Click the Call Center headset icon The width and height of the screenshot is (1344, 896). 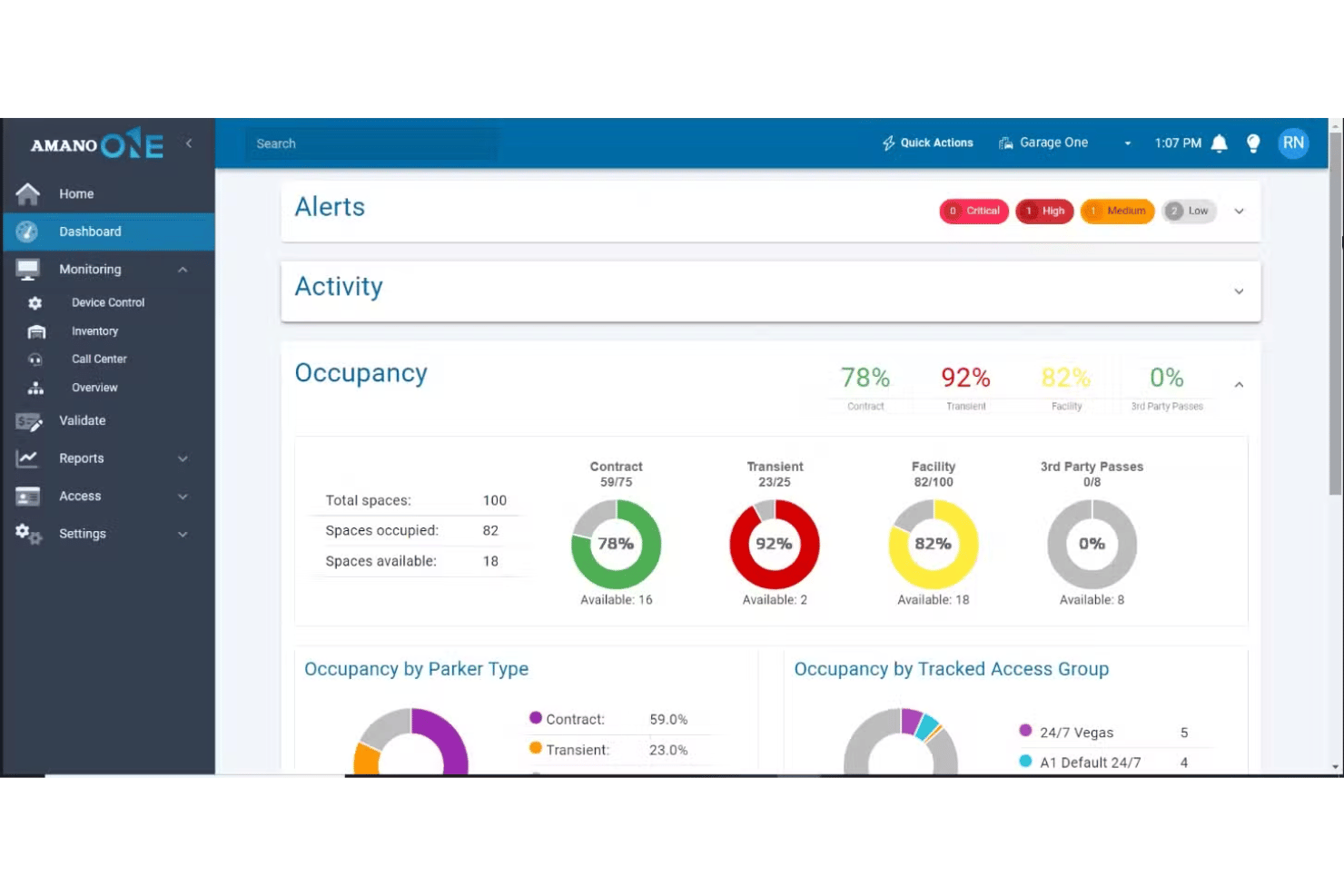(35, 359)
